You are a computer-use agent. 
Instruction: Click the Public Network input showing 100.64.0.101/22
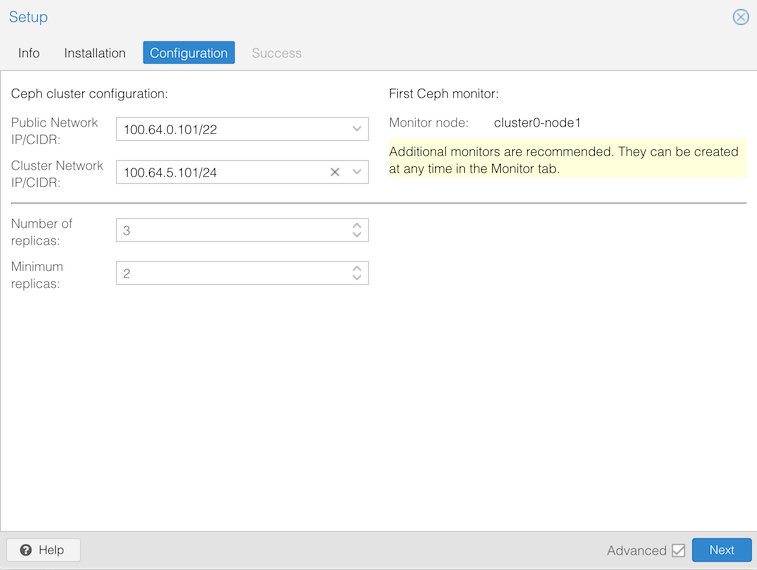(230, 129)
